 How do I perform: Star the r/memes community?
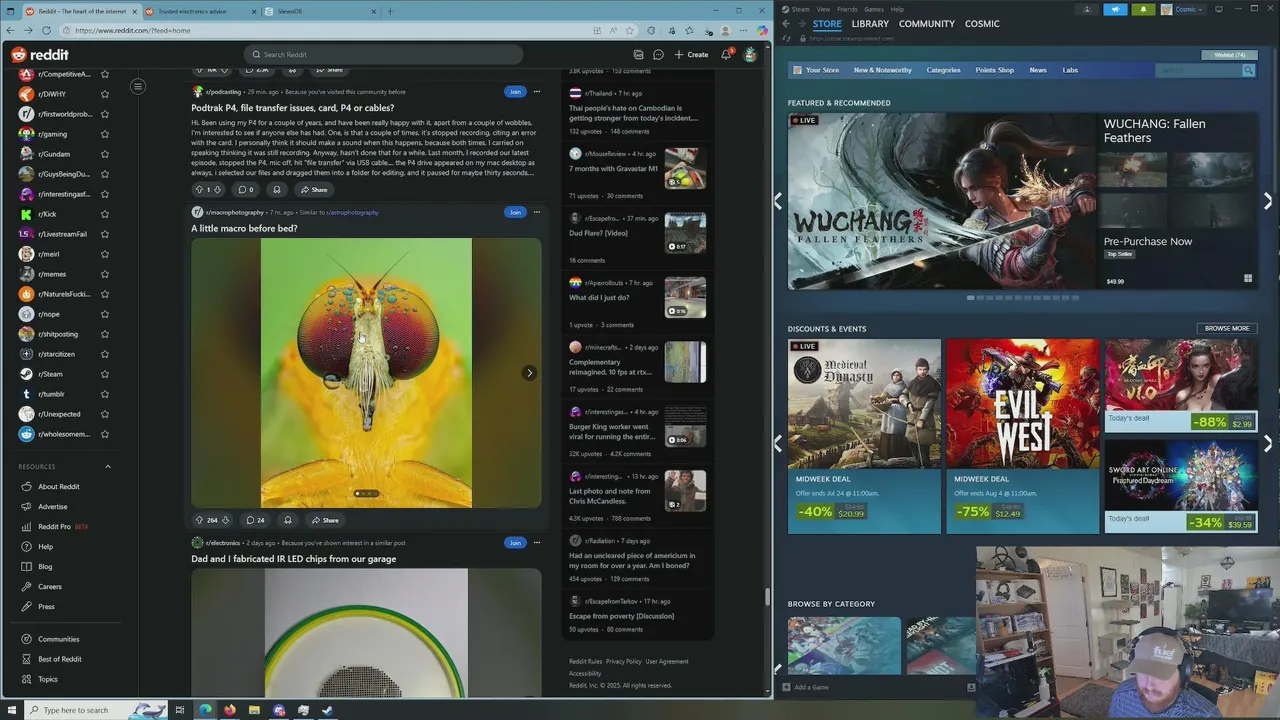(x=104, y=274)
